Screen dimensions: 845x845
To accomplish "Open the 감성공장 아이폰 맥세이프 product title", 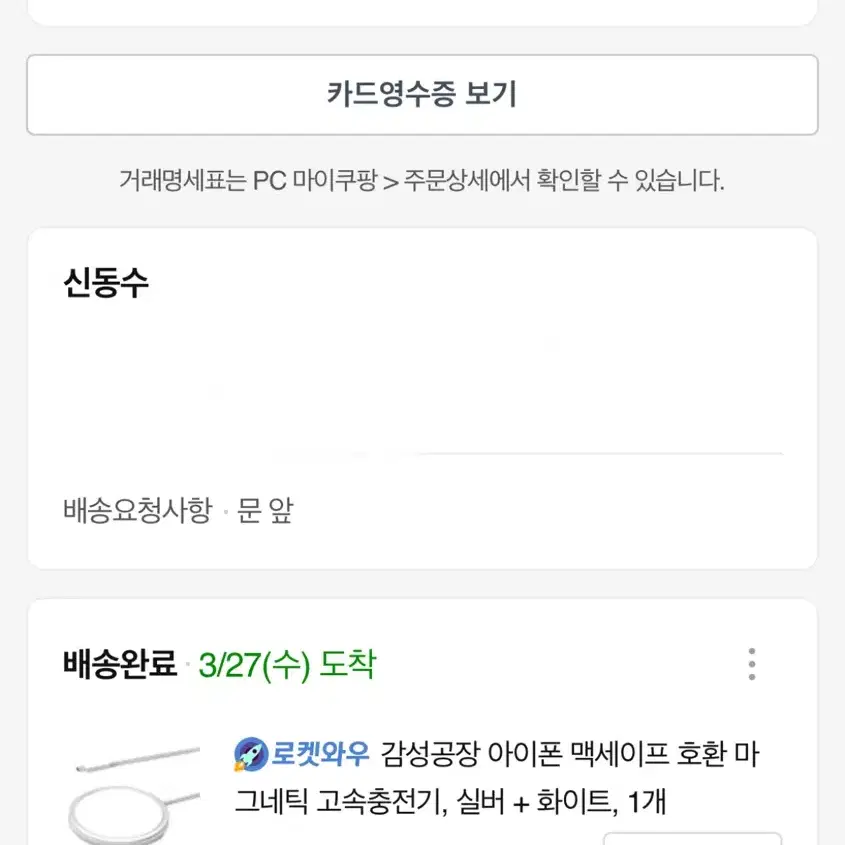I will tap(496, 778).
